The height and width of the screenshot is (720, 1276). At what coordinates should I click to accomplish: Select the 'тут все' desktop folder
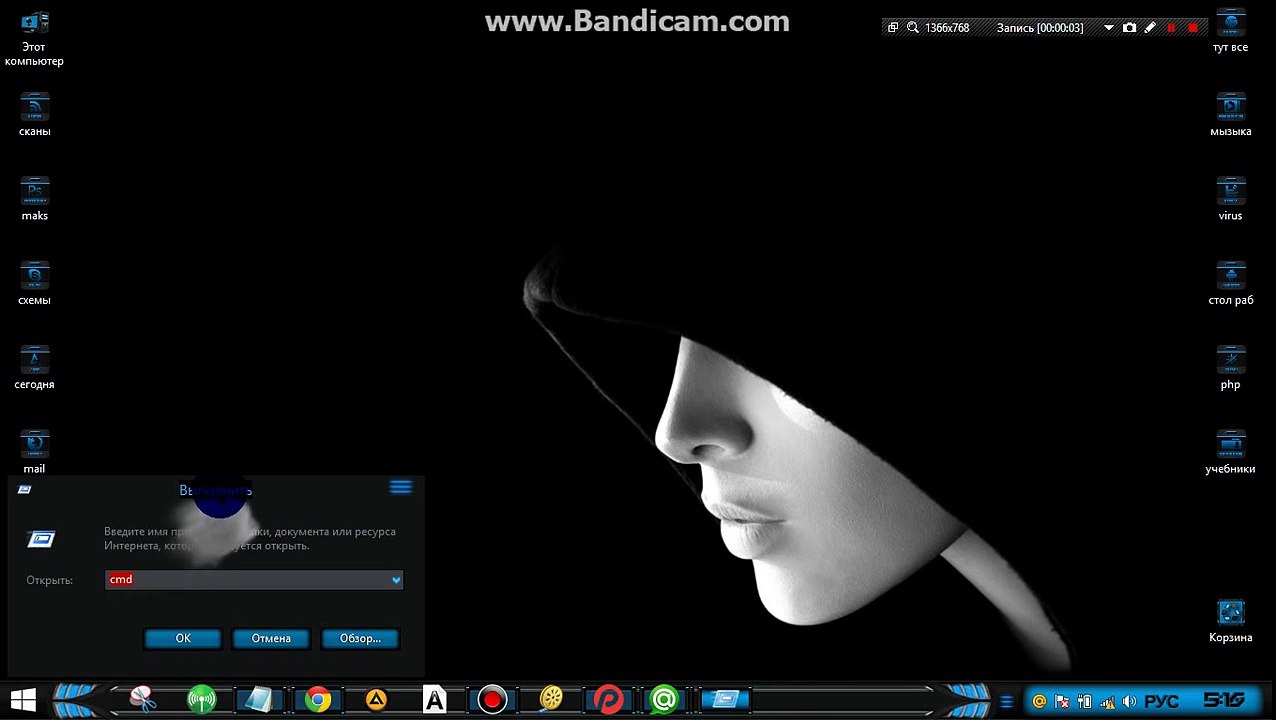tap(1230, 30)
